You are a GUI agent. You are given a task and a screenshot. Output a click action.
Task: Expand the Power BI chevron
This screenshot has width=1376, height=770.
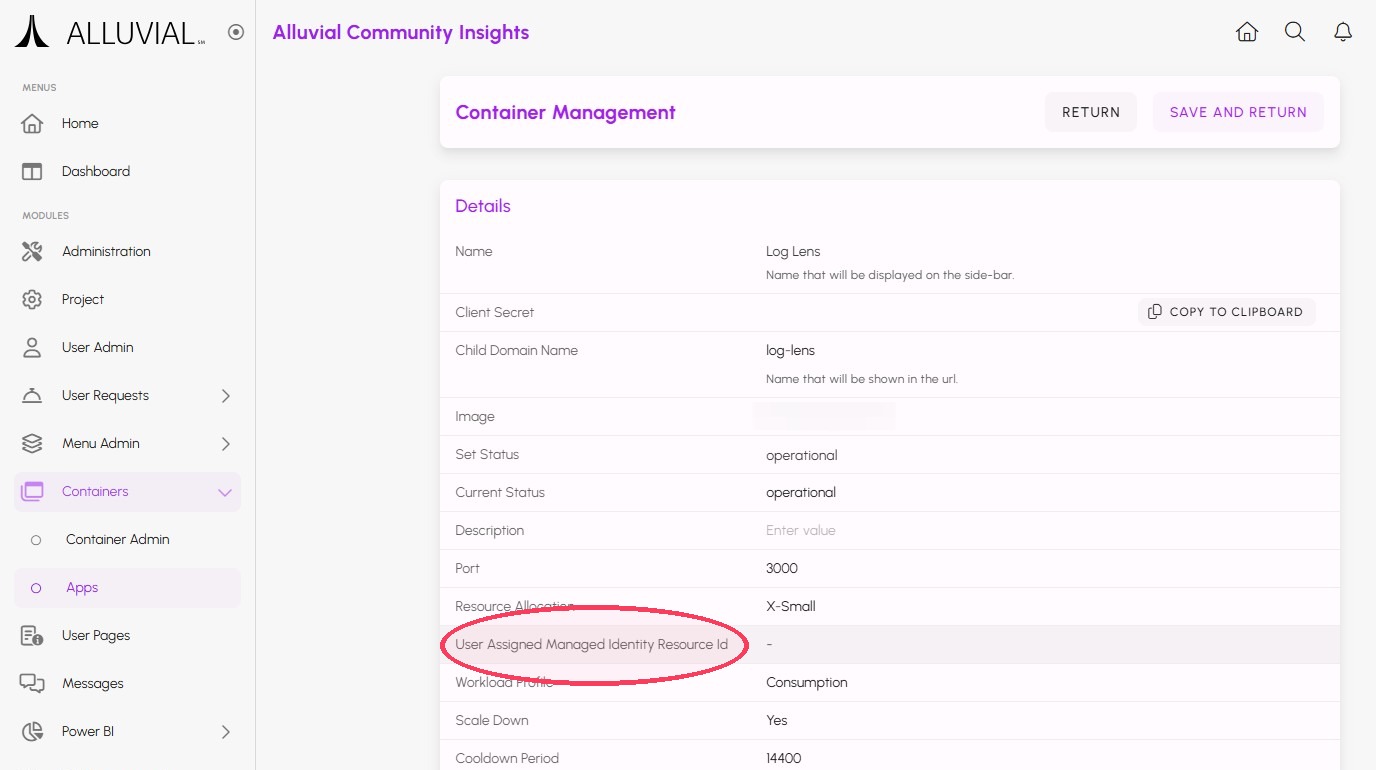[x=225, y=732]
